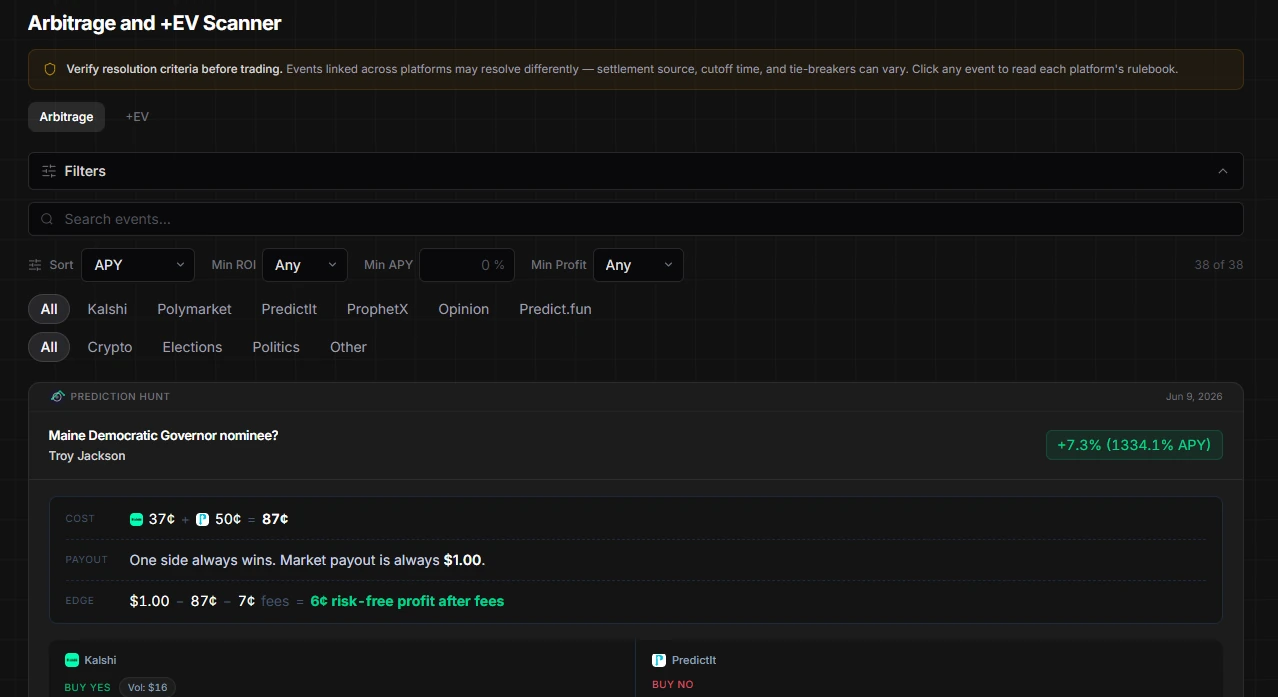Click the search magnifier icon
This screenshot has height=697, width=1278.
(47, 219)
